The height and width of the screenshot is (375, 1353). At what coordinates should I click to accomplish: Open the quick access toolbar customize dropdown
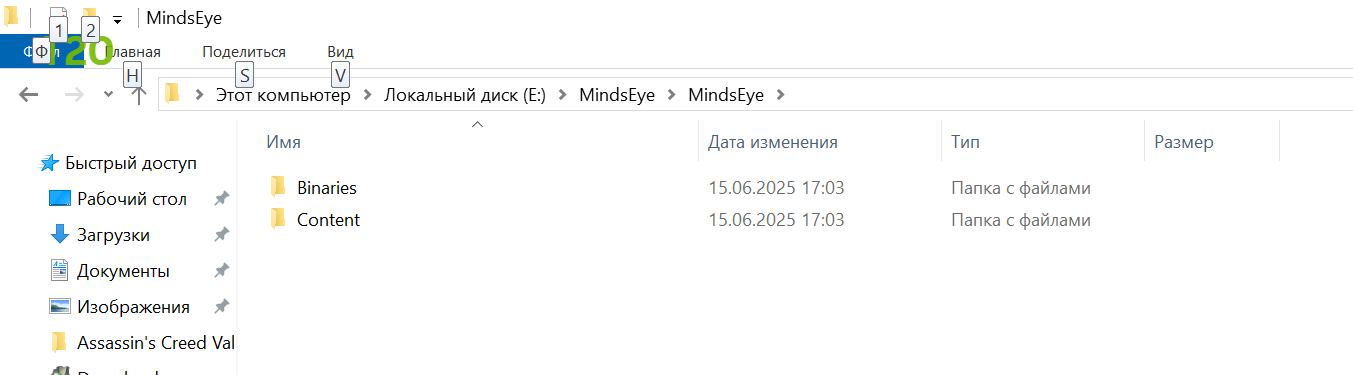[x=117, y=19]
